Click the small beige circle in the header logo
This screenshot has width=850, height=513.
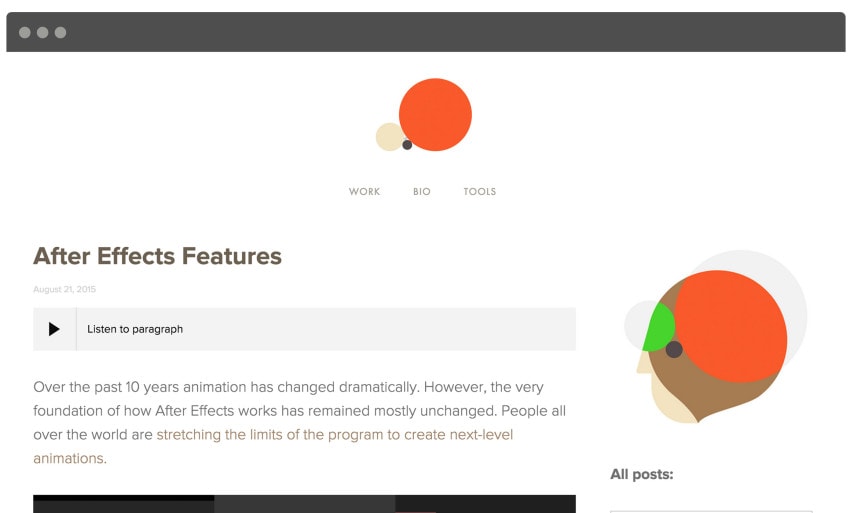coord(387,137)
